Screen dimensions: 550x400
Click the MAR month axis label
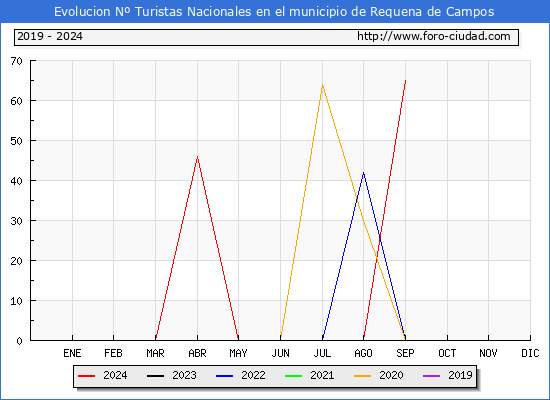point(155,353)
